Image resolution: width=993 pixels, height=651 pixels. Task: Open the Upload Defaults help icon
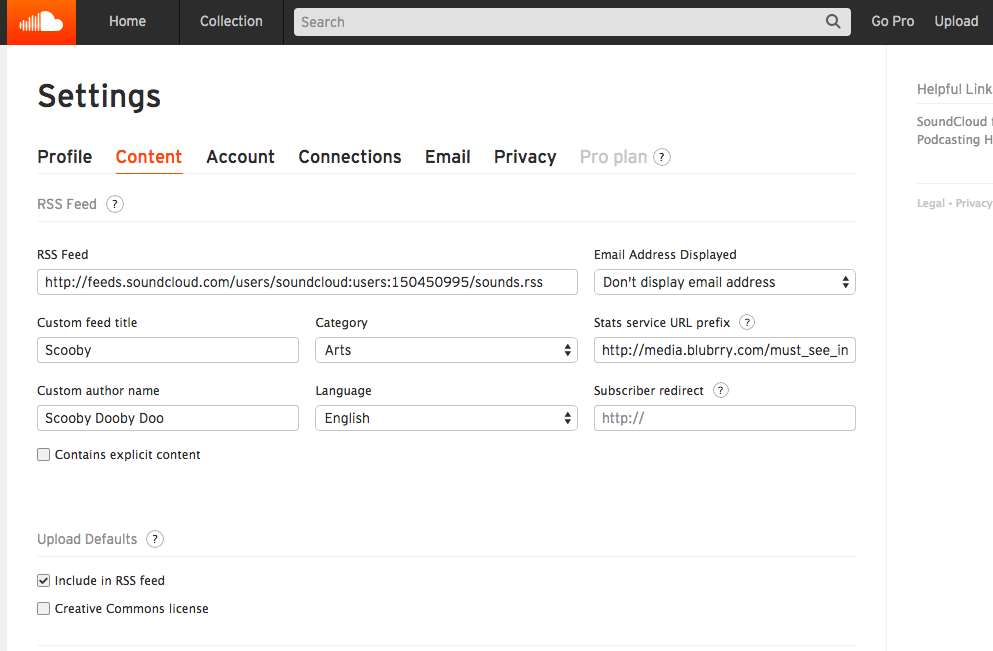(x=155, y=539)
